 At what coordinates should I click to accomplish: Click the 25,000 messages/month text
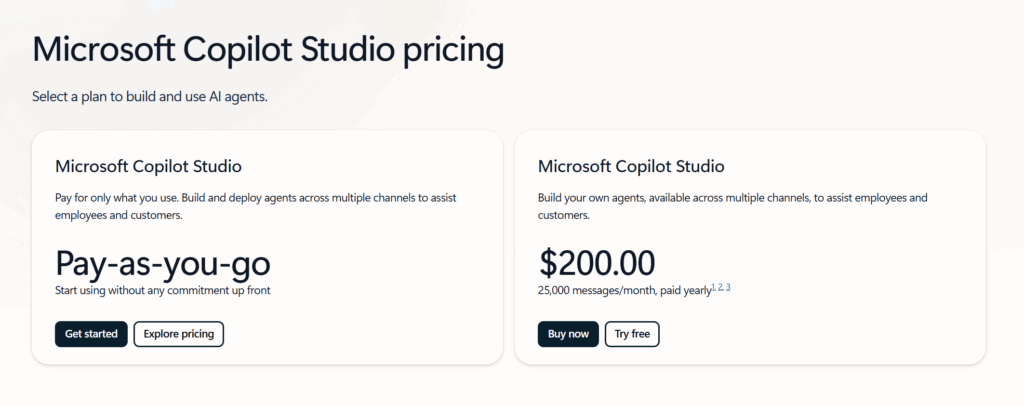point(623,290)
